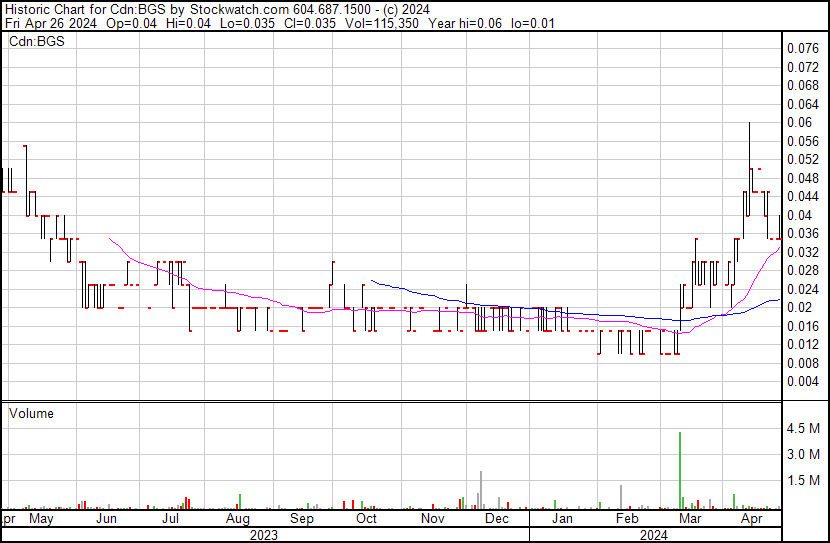Click the Feb month label
Viewport: 830px width, 543px height.
[627, 519]
